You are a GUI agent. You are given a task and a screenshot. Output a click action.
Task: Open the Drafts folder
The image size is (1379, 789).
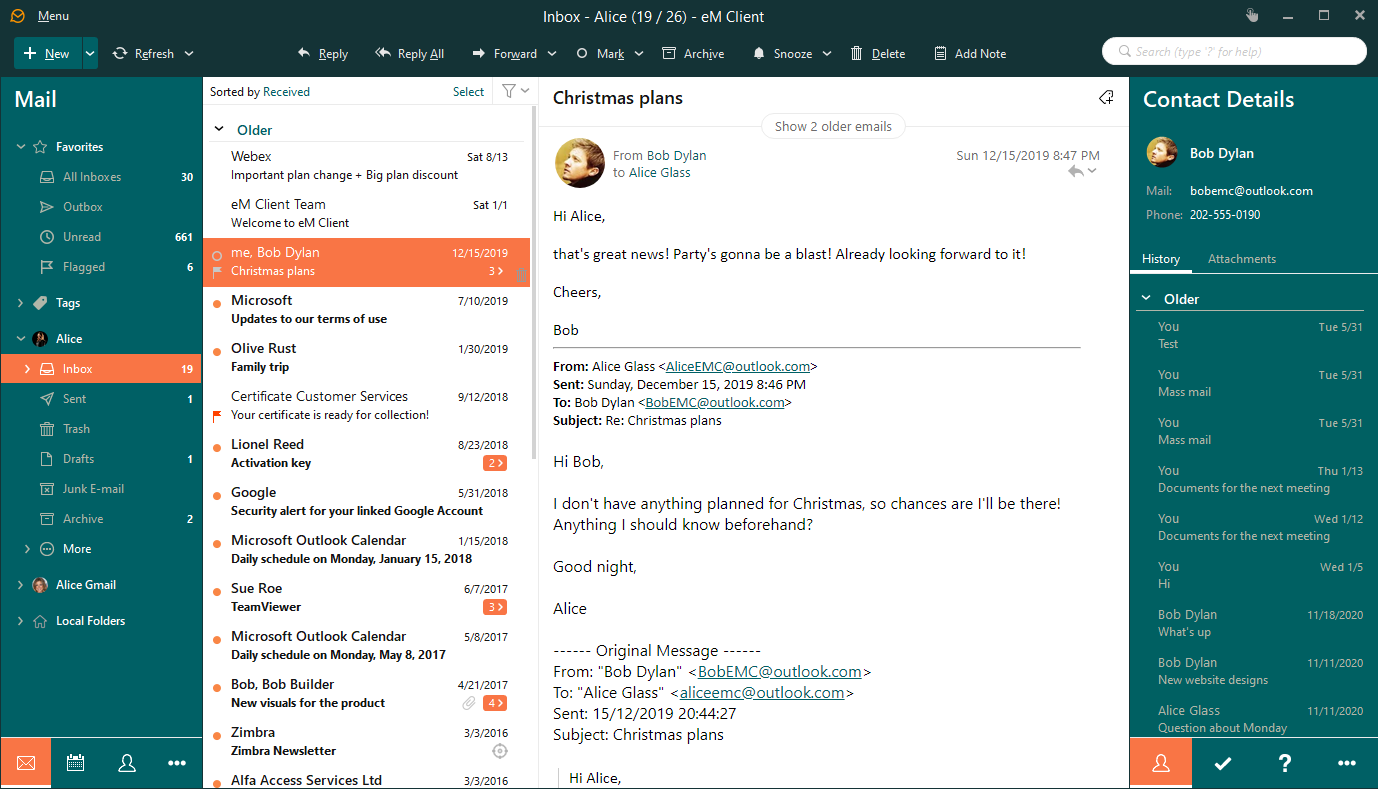click(101, 459)
